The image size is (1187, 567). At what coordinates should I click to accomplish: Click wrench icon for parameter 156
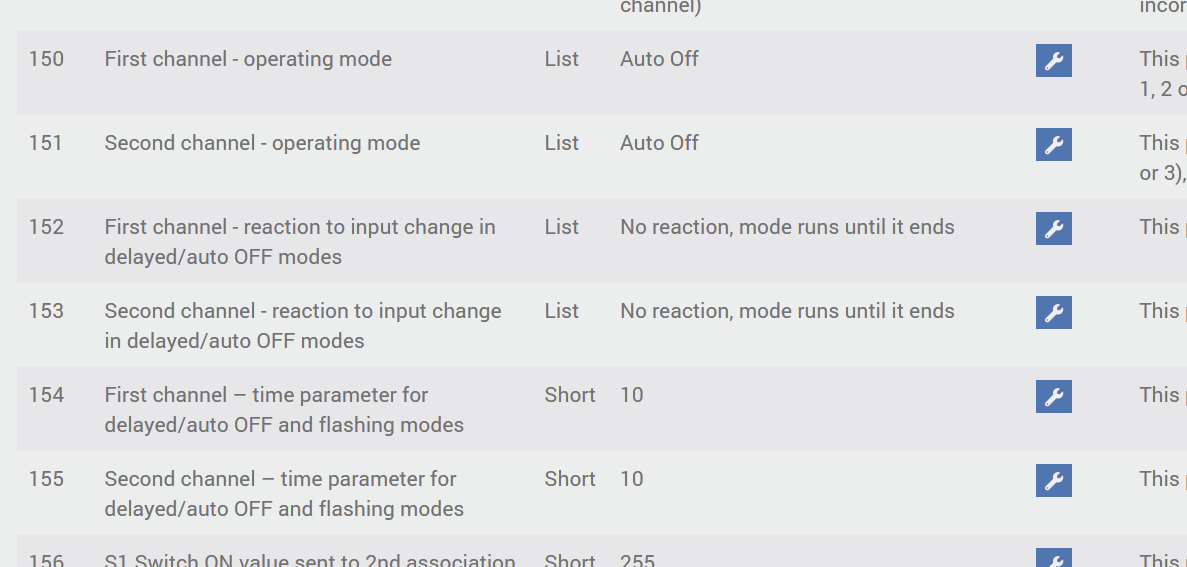point(1053,559)
